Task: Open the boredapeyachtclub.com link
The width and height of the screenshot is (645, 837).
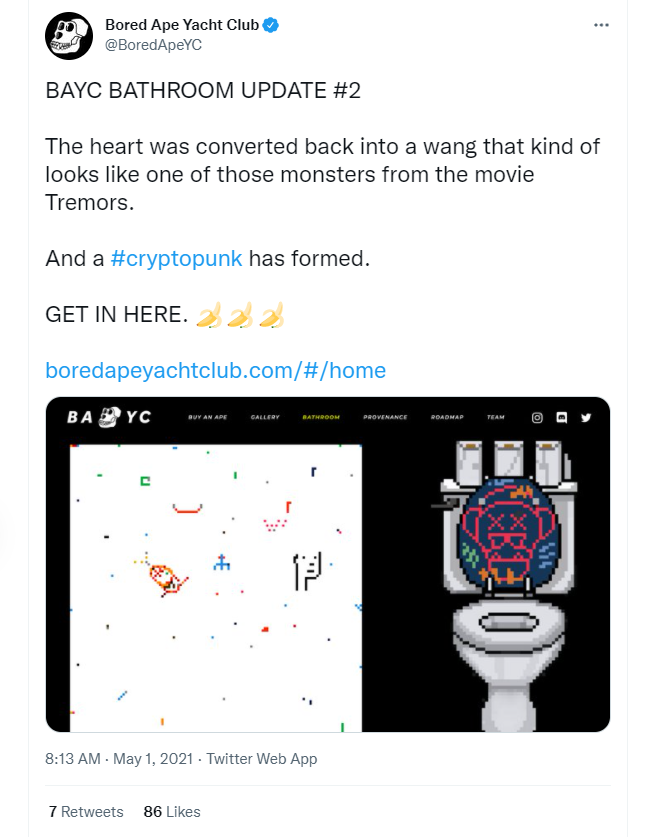Action: (215, 370)
